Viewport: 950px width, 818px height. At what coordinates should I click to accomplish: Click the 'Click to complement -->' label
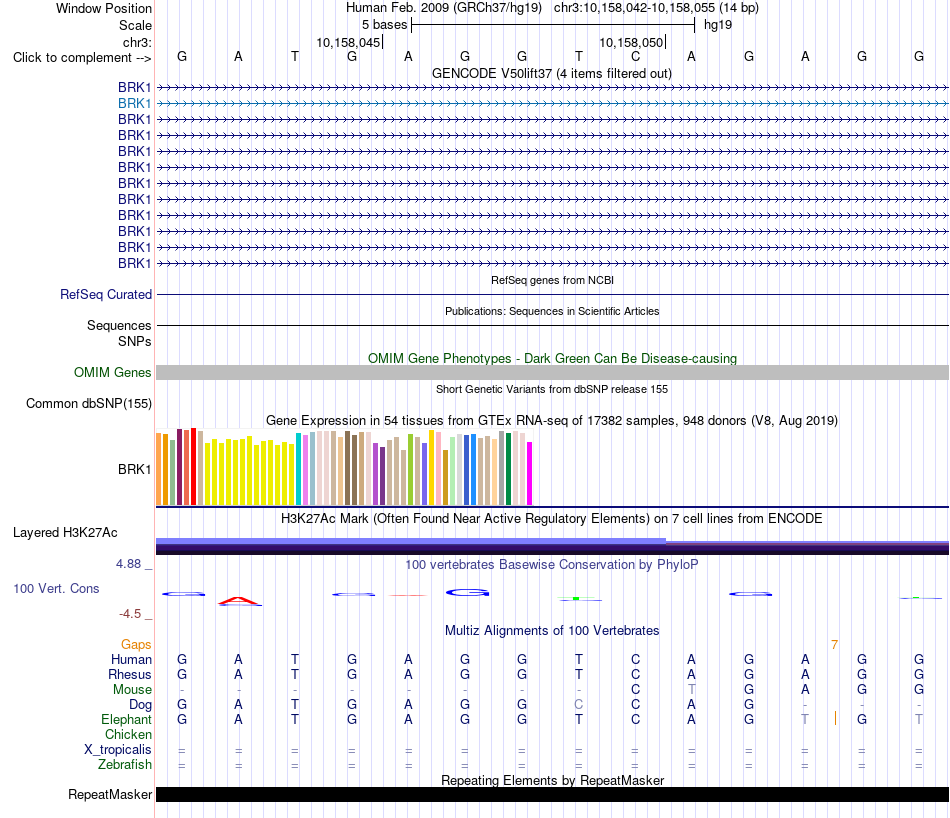(82, 58)
